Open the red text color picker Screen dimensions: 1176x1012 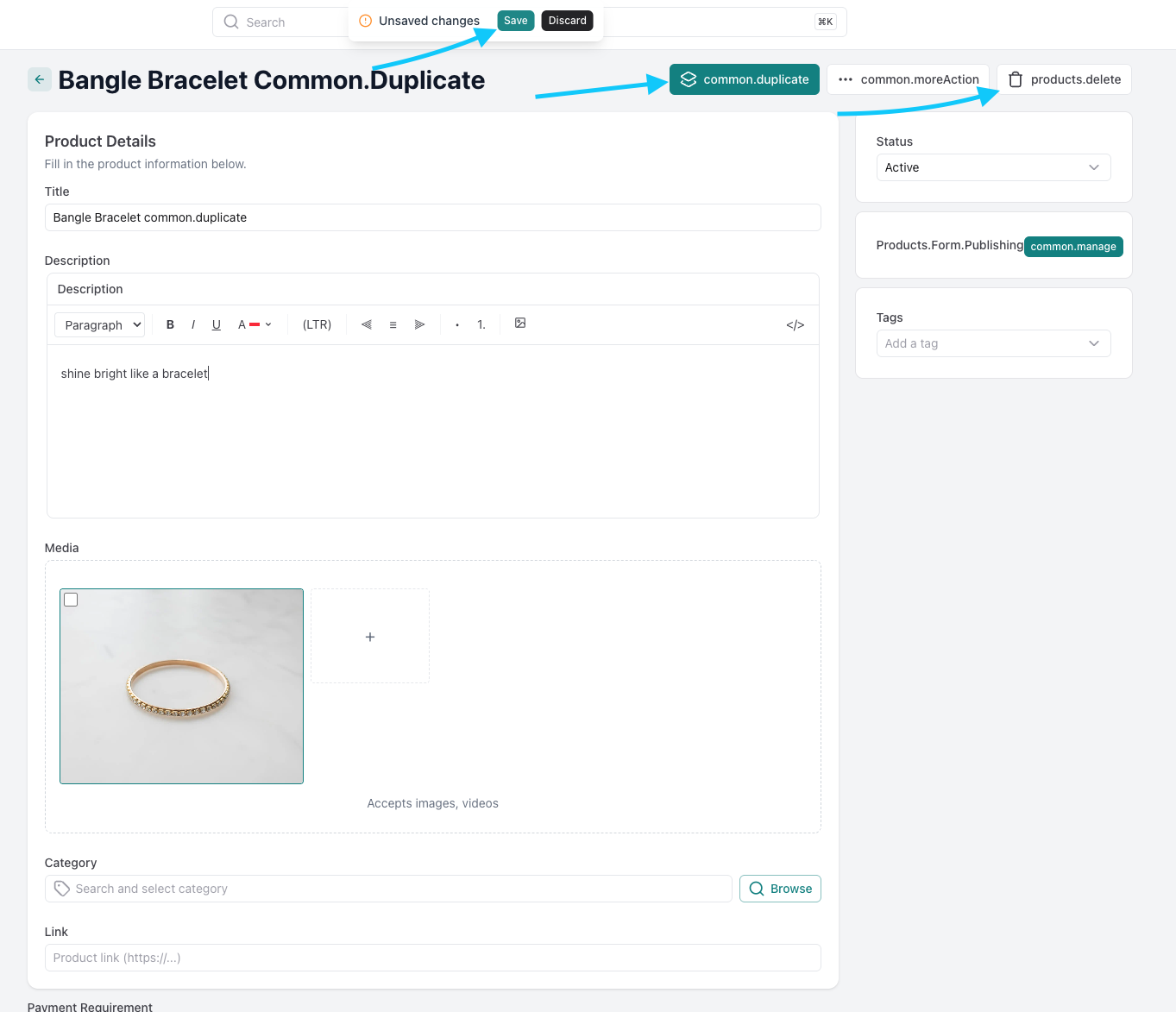coord(255,325)
